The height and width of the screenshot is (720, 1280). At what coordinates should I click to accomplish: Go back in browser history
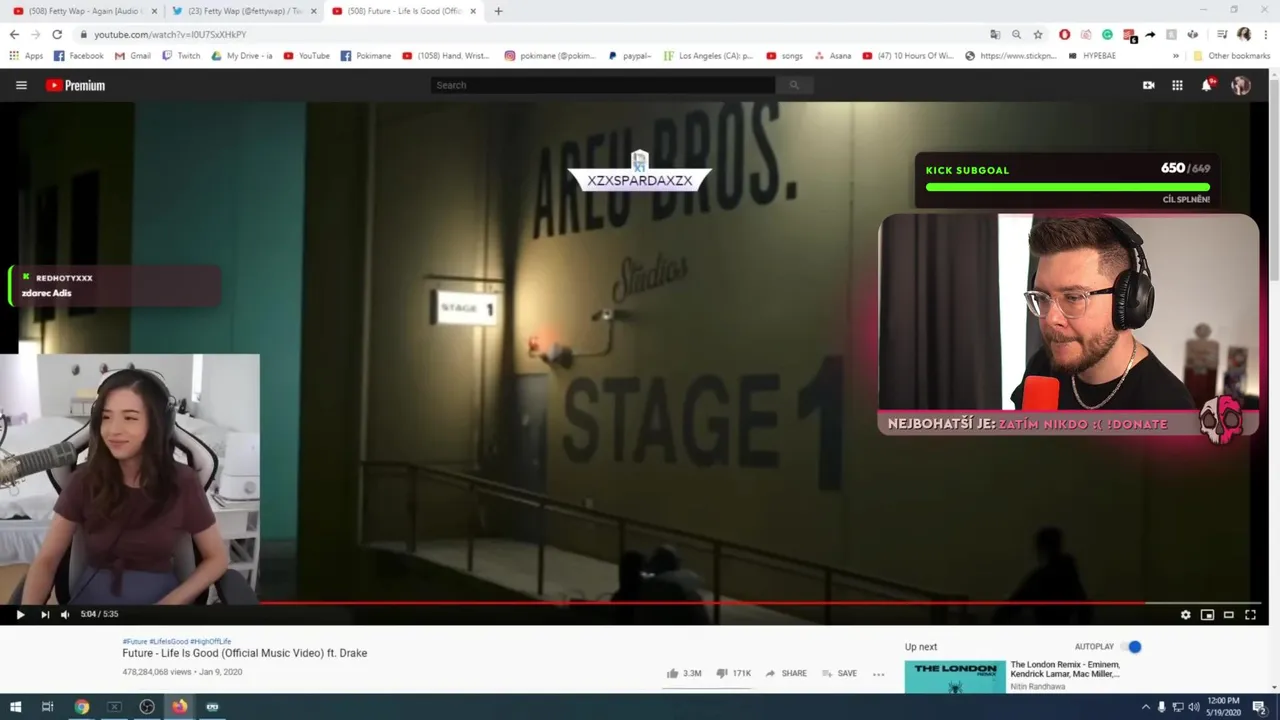(14, 34)
